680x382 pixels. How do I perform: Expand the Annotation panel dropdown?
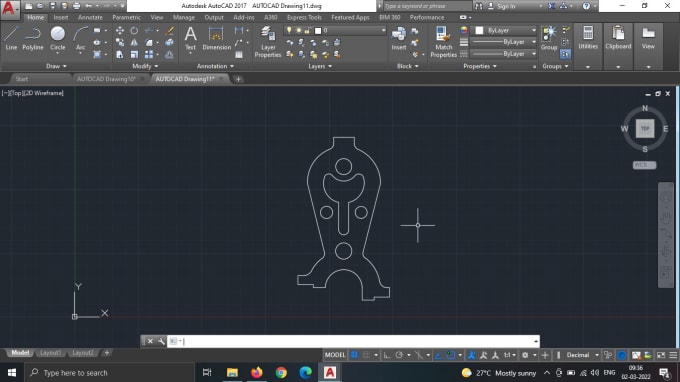click(215, 66)
